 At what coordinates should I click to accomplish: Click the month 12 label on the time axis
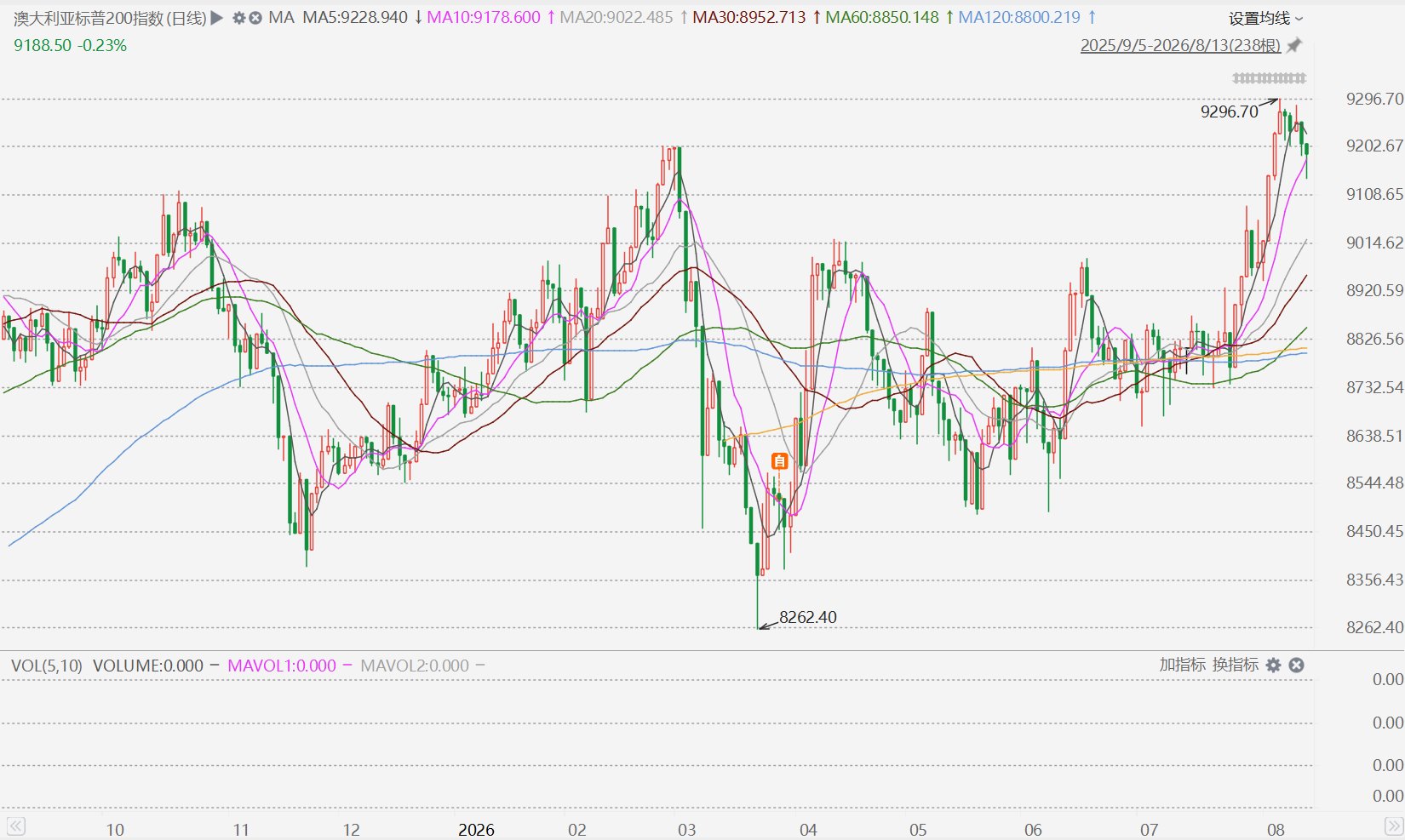click(351, 830)
